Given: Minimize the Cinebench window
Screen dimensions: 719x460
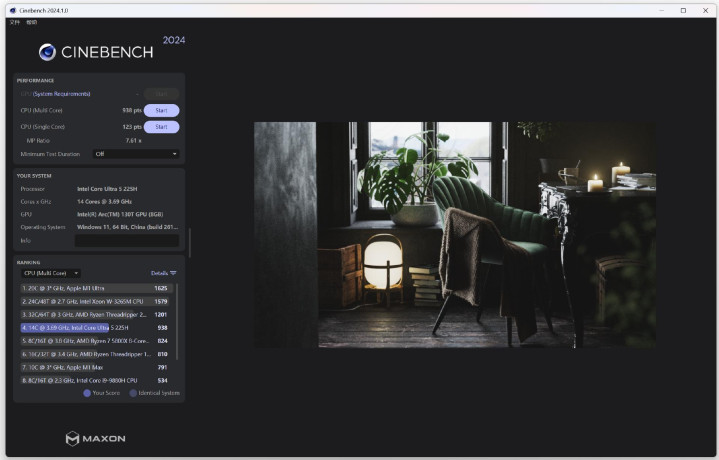Looking at the screenshot, I should coord(659,10).
